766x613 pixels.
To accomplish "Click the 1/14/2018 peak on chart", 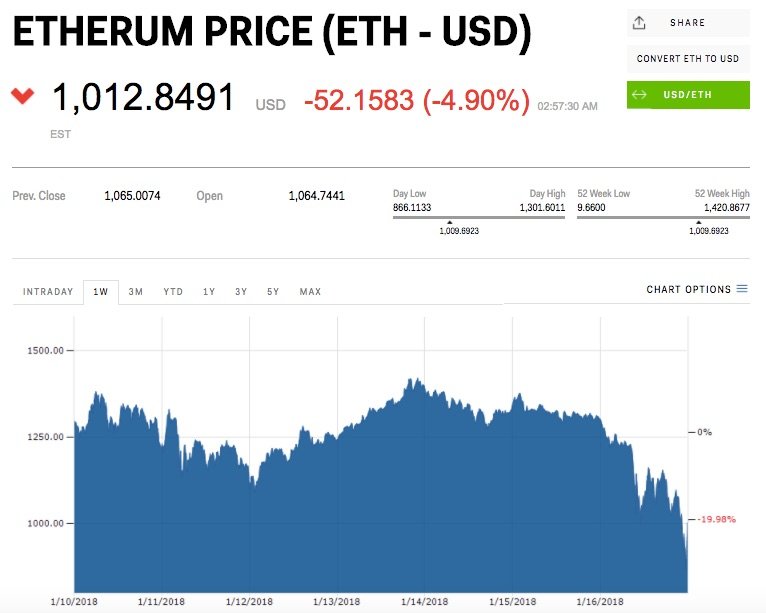I will [x=411, y=380].
